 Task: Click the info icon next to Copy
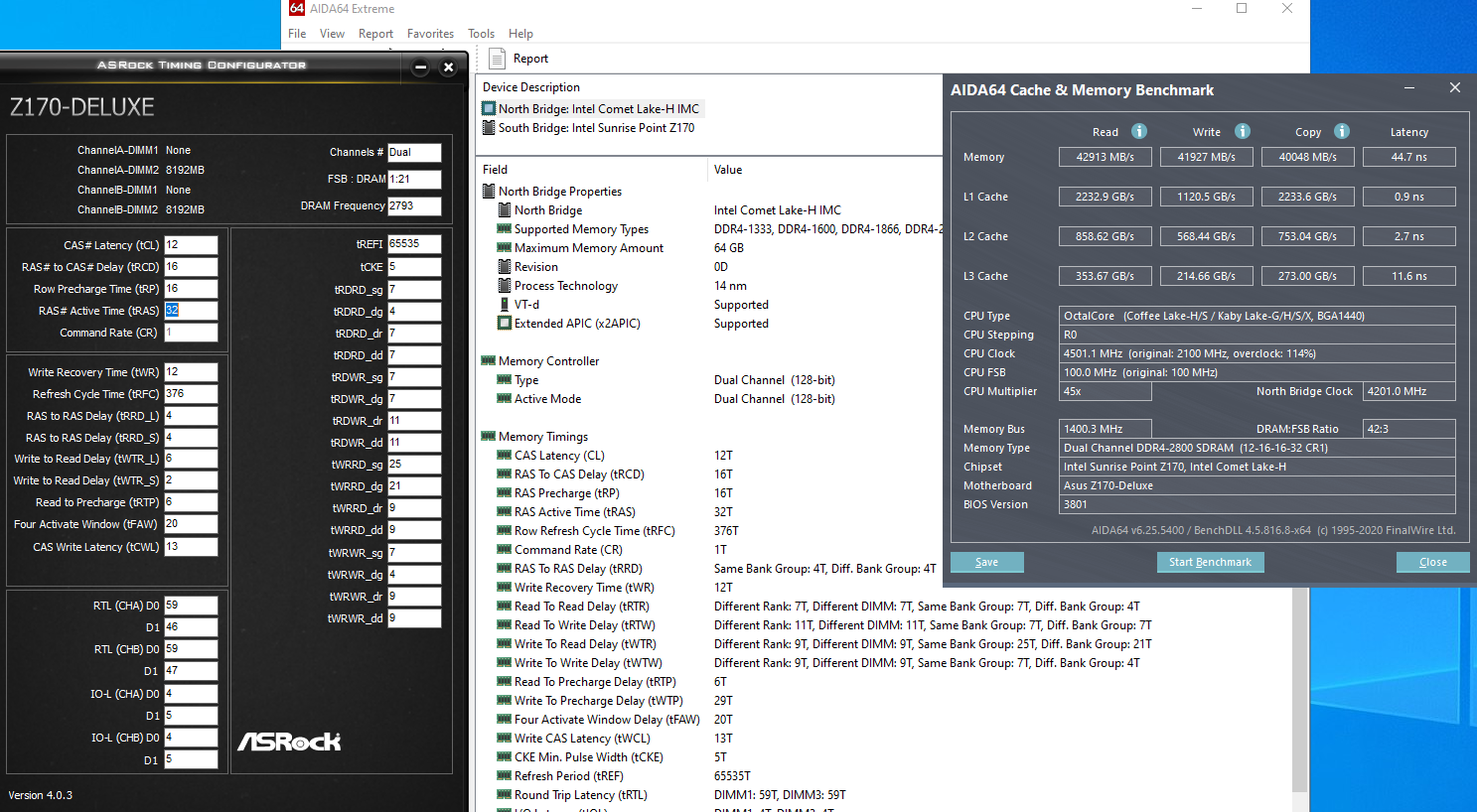click(1342, 131)
